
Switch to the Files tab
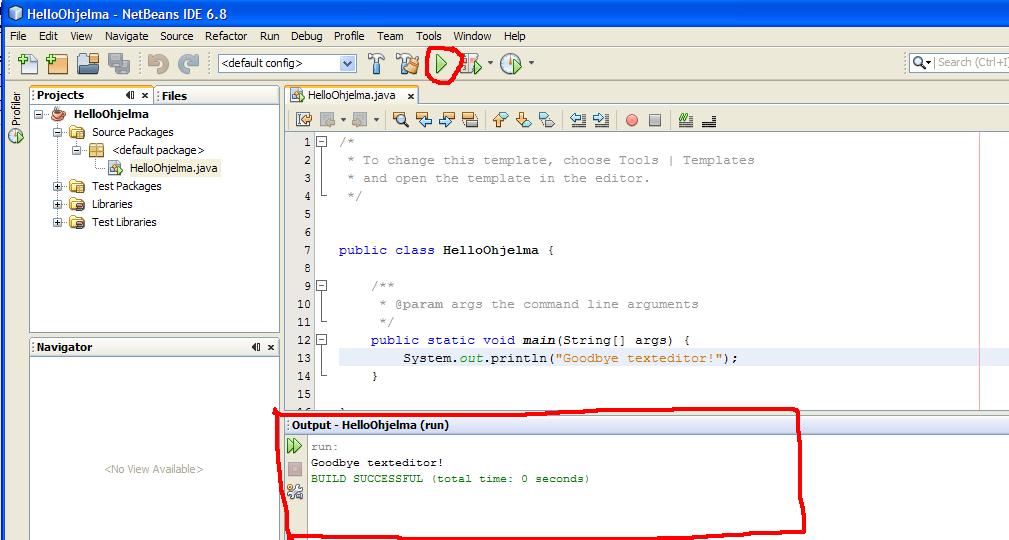click(x=174, y=96)
